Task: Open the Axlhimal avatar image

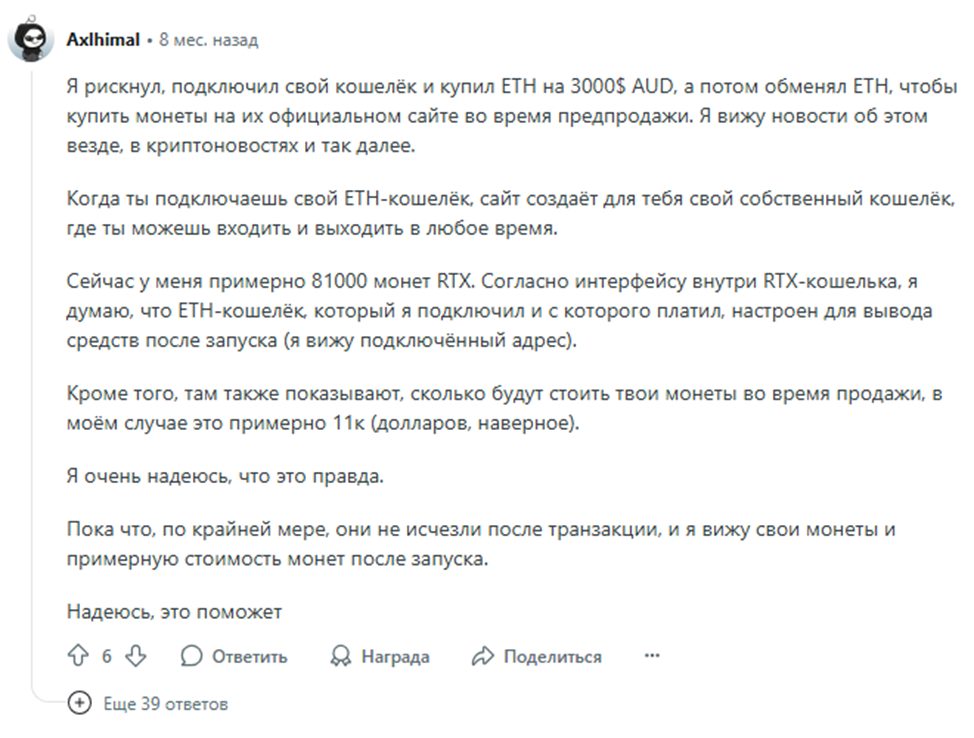Action: point(31,40)
